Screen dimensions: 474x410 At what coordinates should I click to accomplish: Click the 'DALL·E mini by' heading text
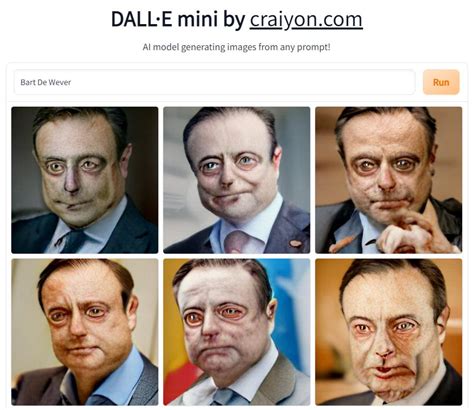pos(178,19)
